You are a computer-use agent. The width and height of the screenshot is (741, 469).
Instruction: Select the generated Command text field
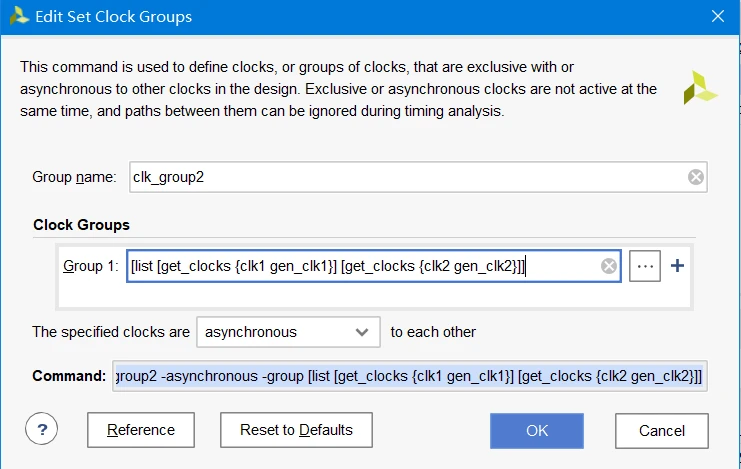pyautogui.click(x=410, y=376)
